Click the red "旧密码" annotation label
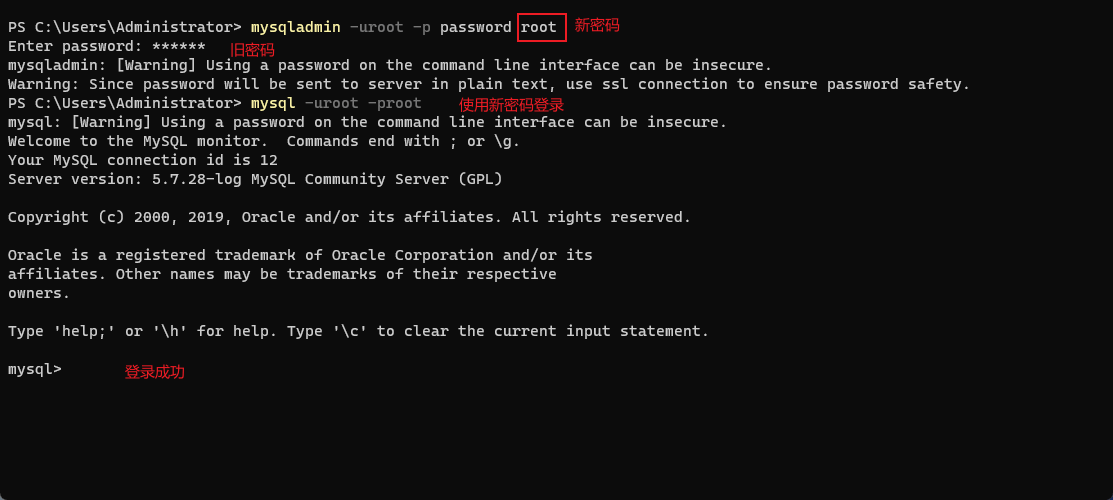The width and height of the screenshot is (1113, 500). (252, 50)
